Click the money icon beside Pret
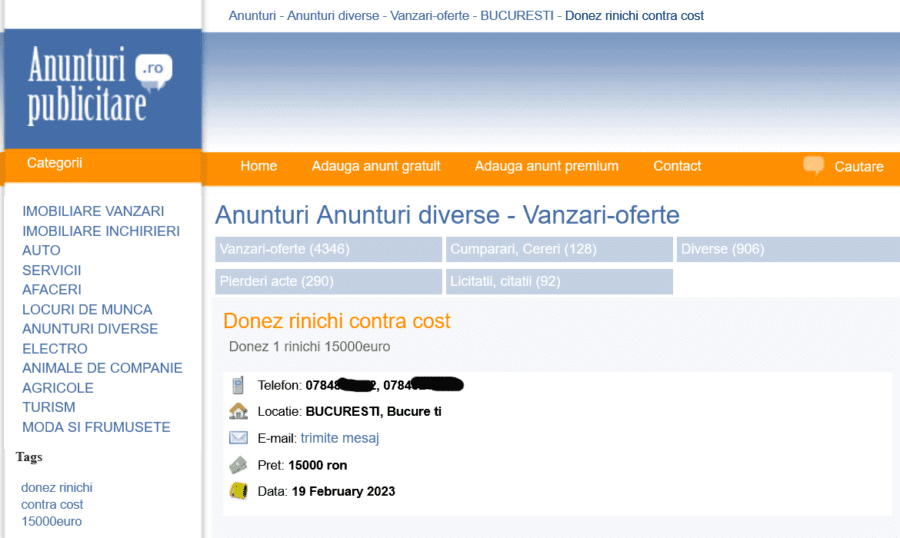 (238, 465)
